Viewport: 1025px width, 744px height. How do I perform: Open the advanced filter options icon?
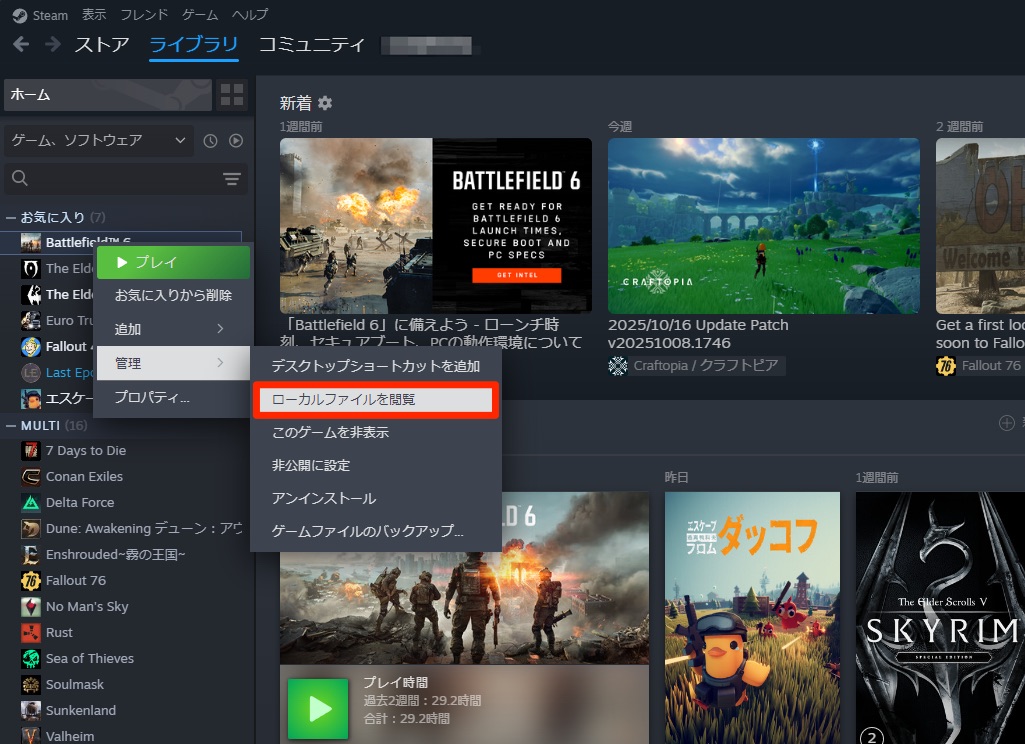pyautogui.click(x=232, y=179)
